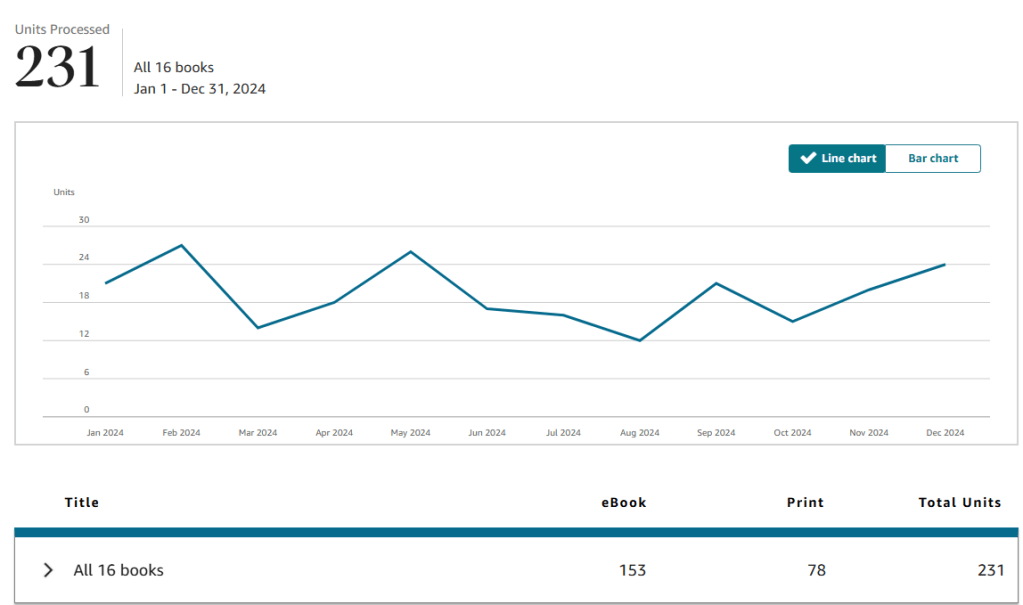Switch to the Bar chart view
This screenshot has width=1023, height=605.
[x=932, y=159]
